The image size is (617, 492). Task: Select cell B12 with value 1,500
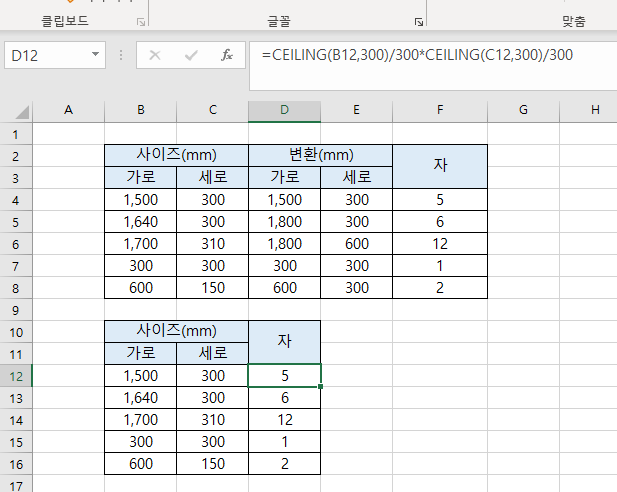140,375
